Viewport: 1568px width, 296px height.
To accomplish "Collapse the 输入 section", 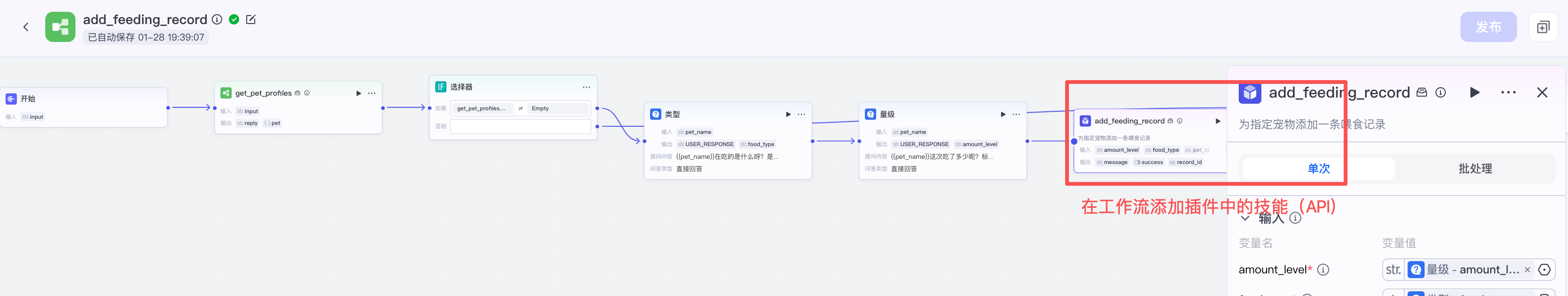I will point(1245,218).
